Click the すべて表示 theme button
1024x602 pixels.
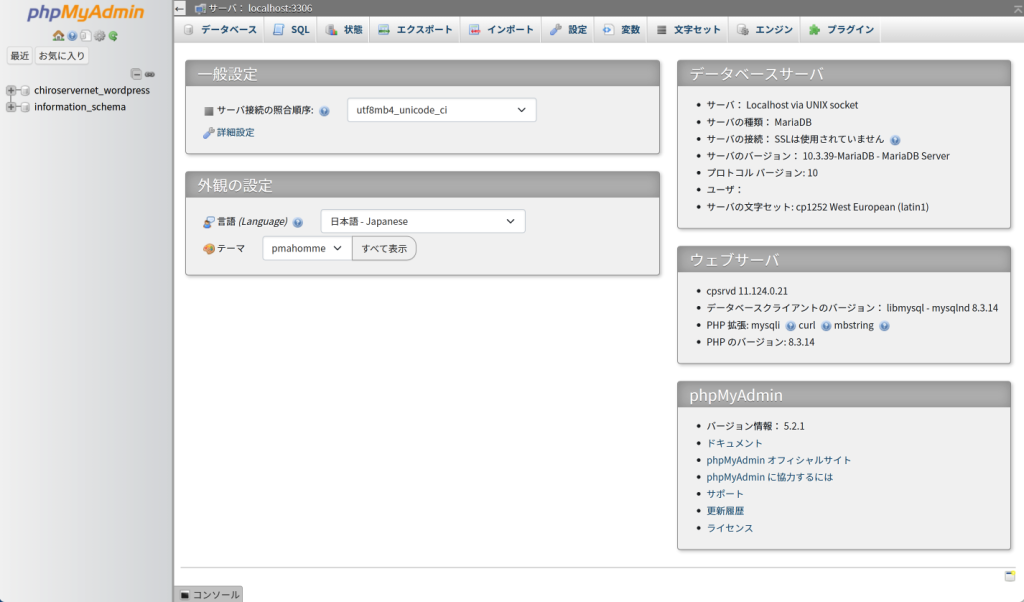[x=384, y=248]
